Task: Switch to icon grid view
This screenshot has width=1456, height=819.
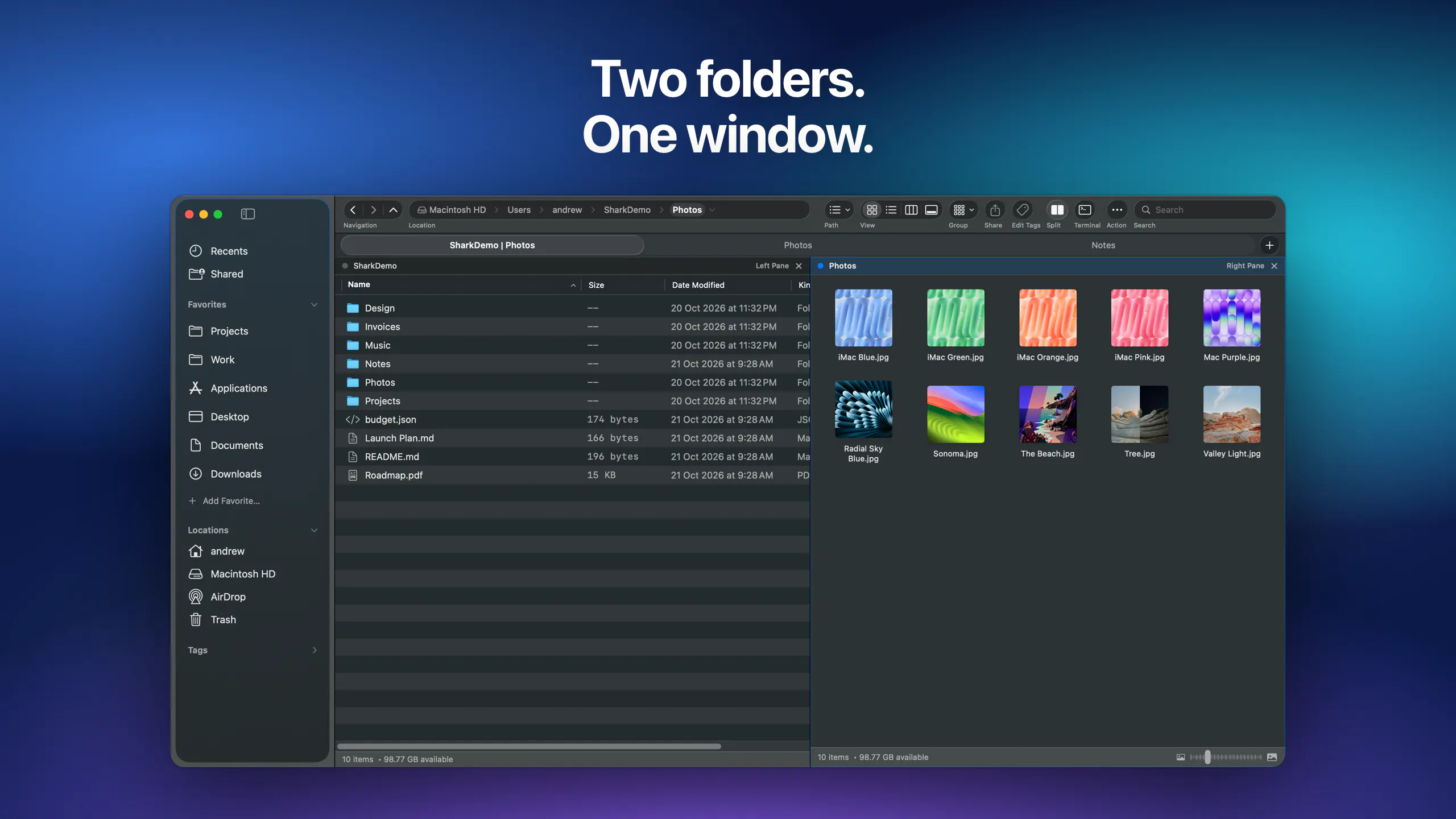Action: [x=872, y=210]
